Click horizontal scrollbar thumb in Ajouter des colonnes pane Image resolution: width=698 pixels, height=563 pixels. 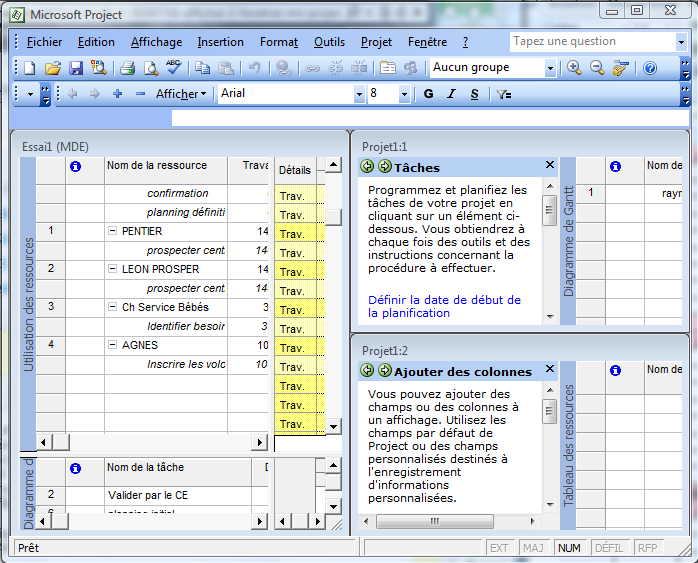click(434, 521)
